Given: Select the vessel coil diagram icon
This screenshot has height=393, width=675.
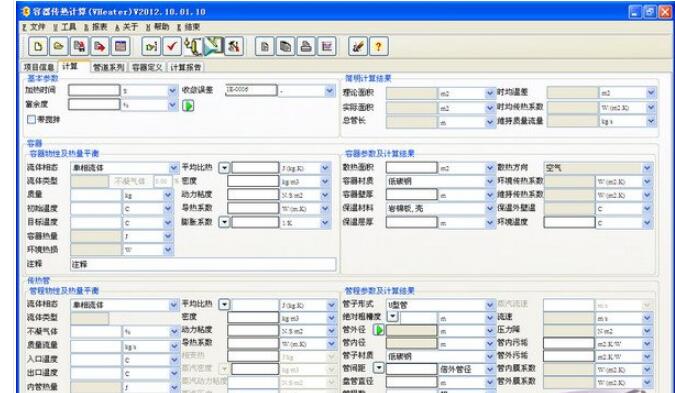Looking at the screenshot, I should (x=193, y=46).
